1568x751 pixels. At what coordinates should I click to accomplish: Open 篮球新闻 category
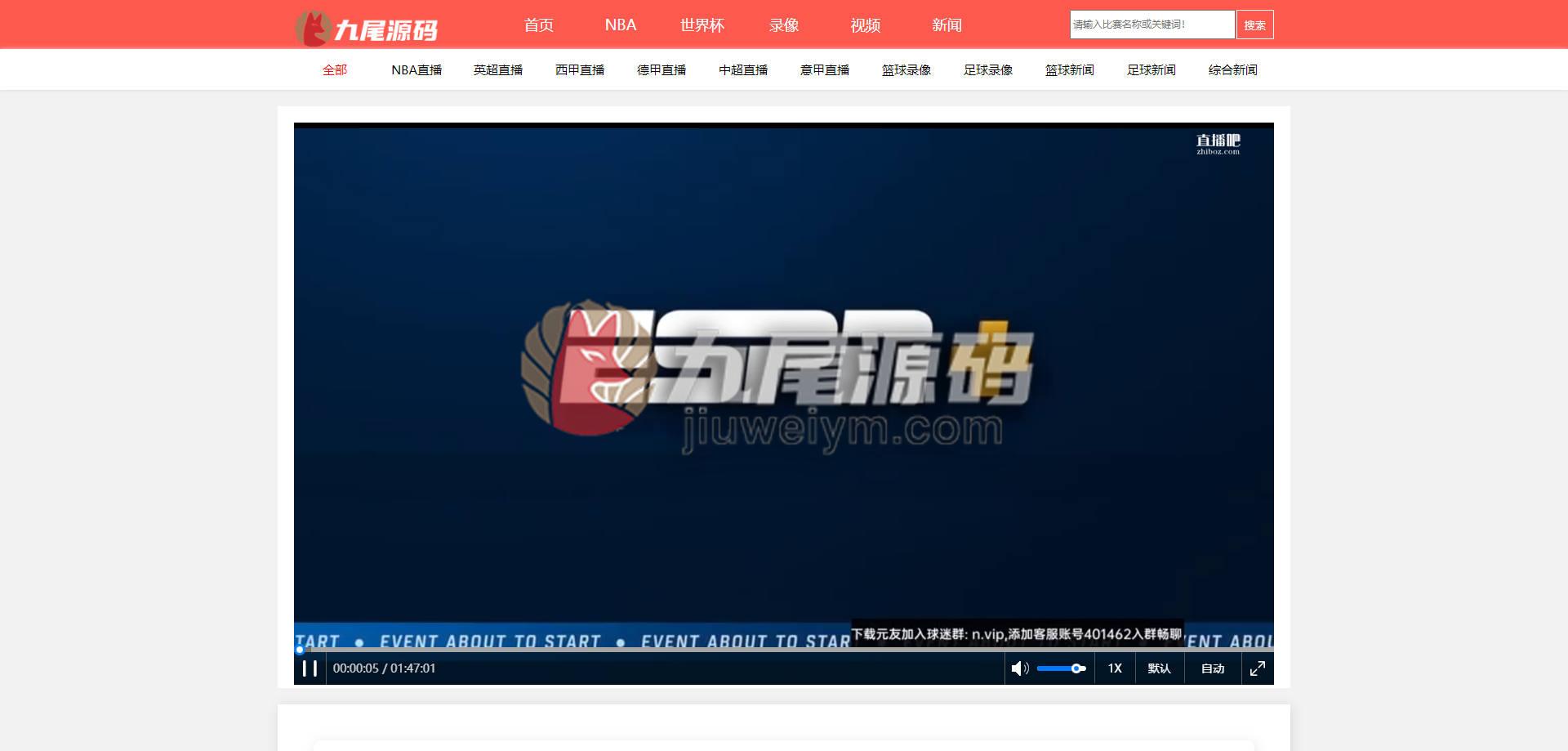[x=1070, y=70]
